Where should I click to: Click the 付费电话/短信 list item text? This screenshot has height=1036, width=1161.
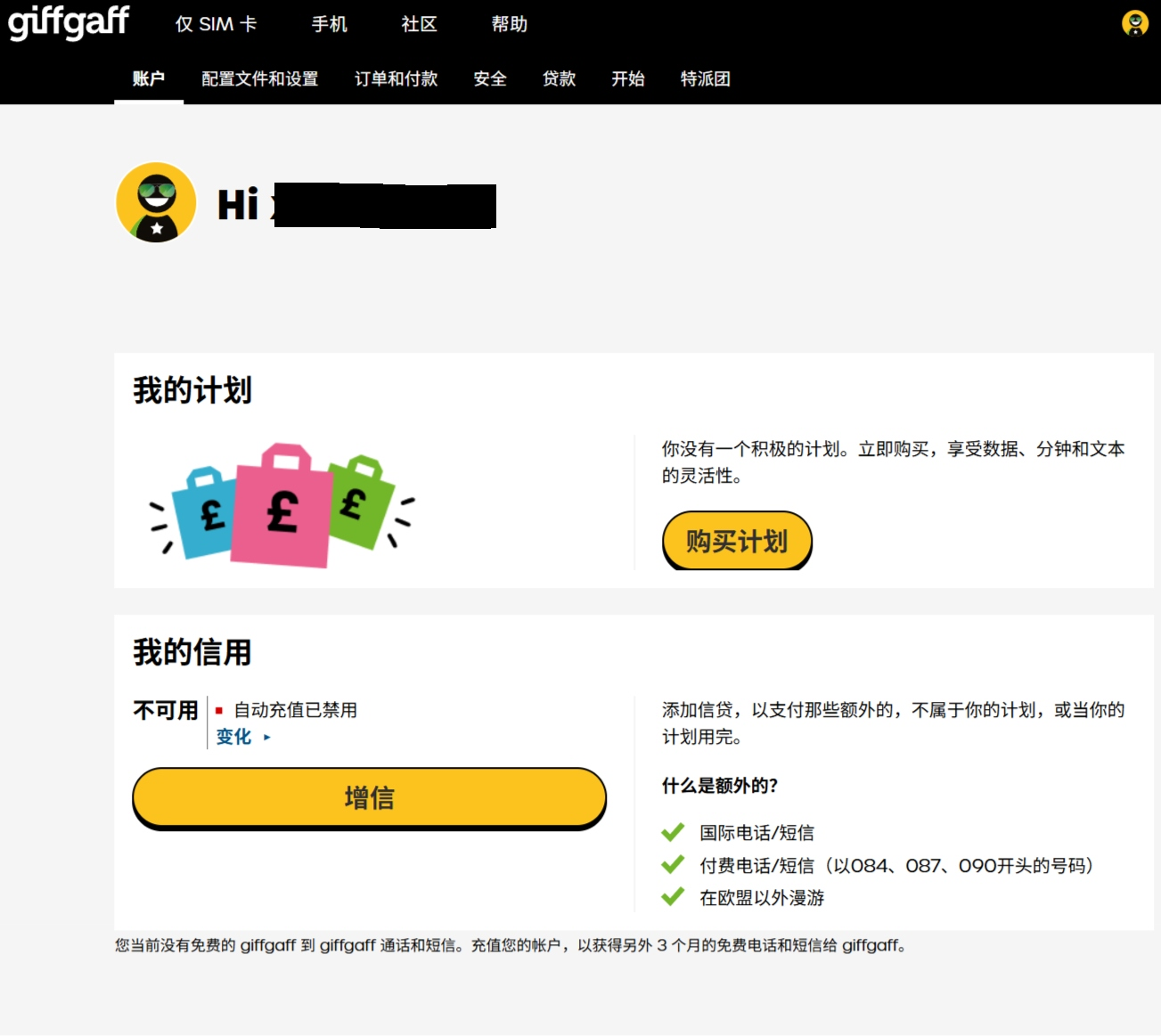pyautogui.click(x=896, y=865)
